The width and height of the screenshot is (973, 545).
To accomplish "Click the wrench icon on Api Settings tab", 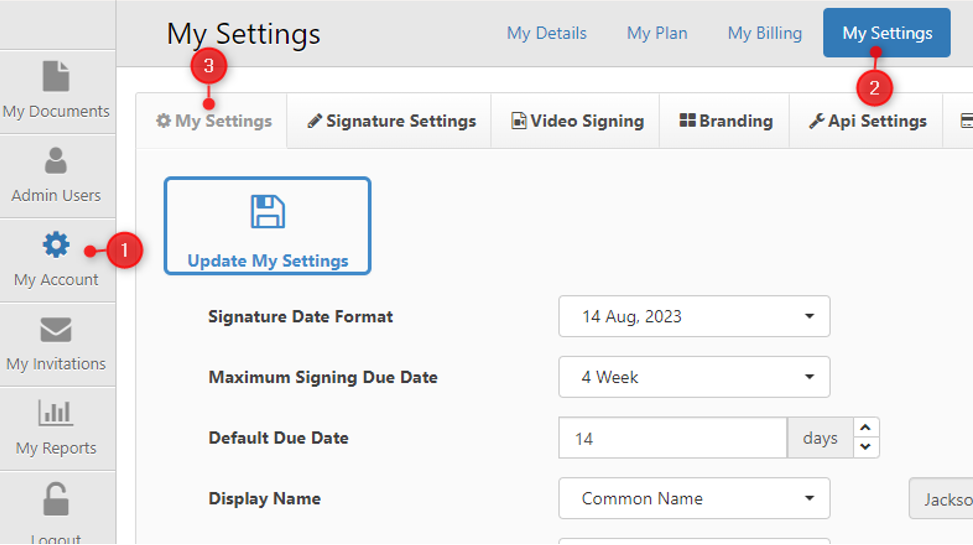I will click(817, 121).
